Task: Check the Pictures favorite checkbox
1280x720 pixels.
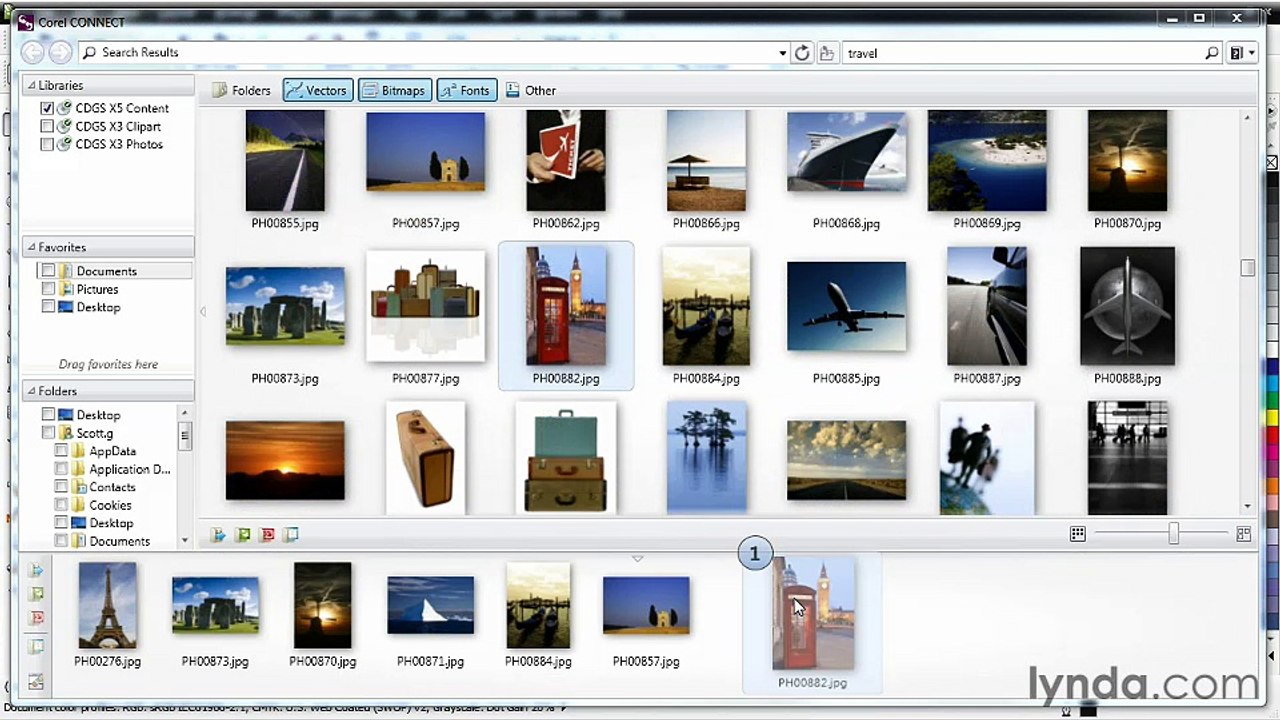Action: point(48,289)
